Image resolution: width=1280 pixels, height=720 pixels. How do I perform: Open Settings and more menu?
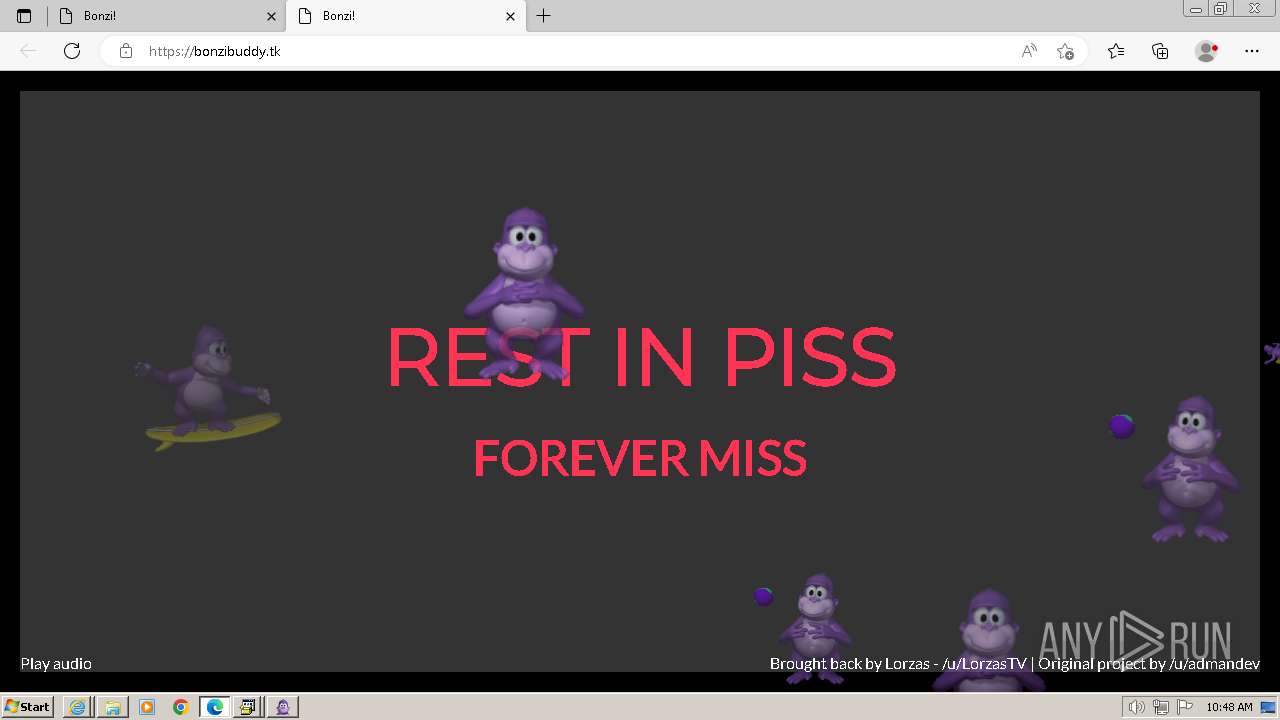point(1252,51)
